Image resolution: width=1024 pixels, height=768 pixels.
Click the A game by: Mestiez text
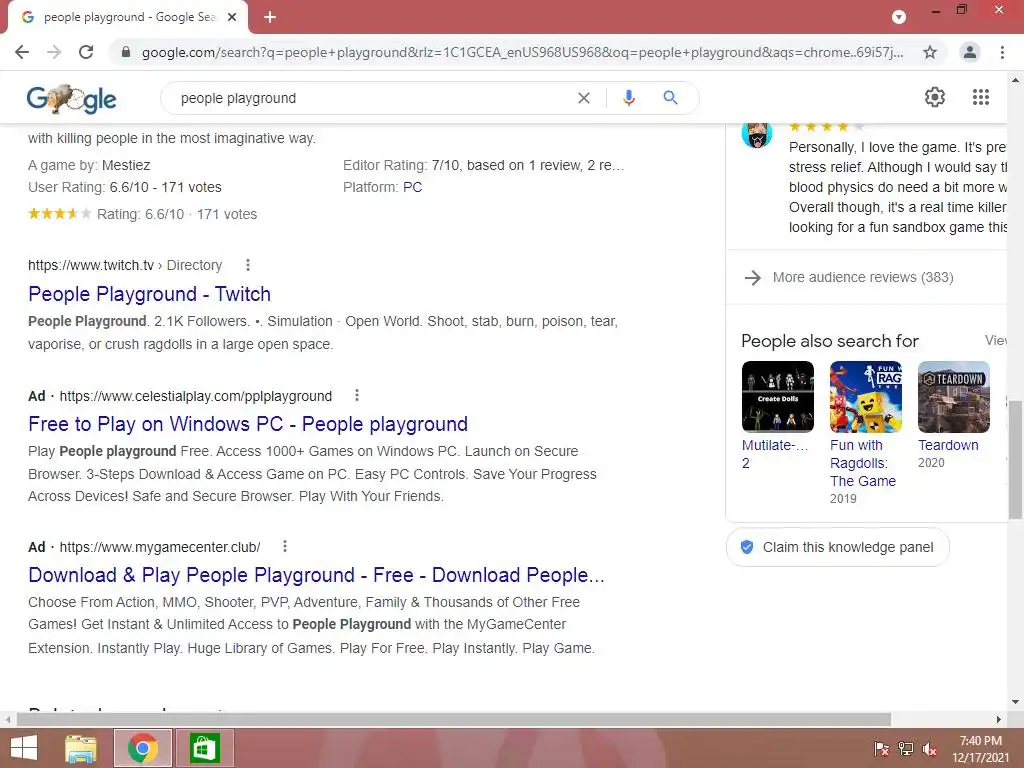(x=89, y=165)
